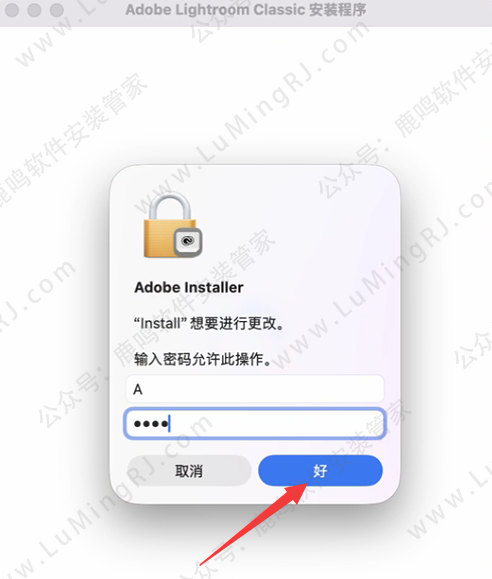Screen dimensions: 492x579
Task: Click the "Install" 想要进行更改 message text
Action: pos(209,323)
